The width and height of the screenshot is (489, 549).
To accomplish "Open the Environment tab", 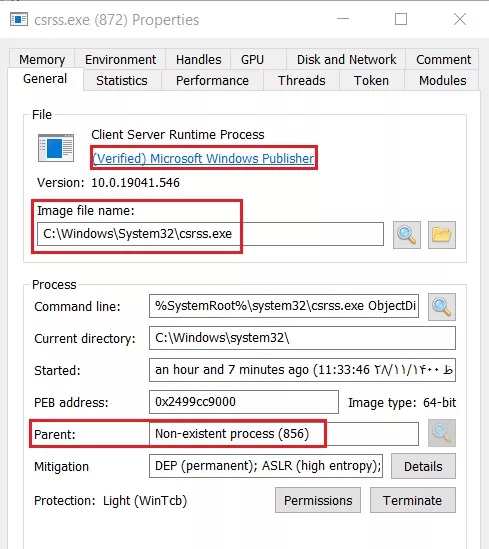I will point(120,60).
